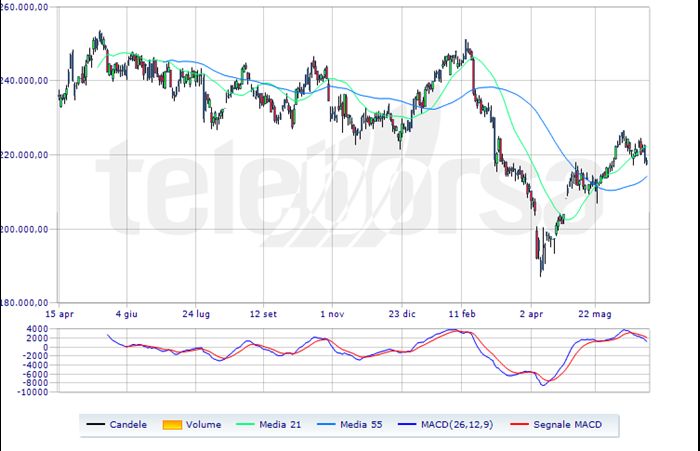Click the 11 feb date label
The height and width of the screenshot is (451, 700).
coord(462,314)
